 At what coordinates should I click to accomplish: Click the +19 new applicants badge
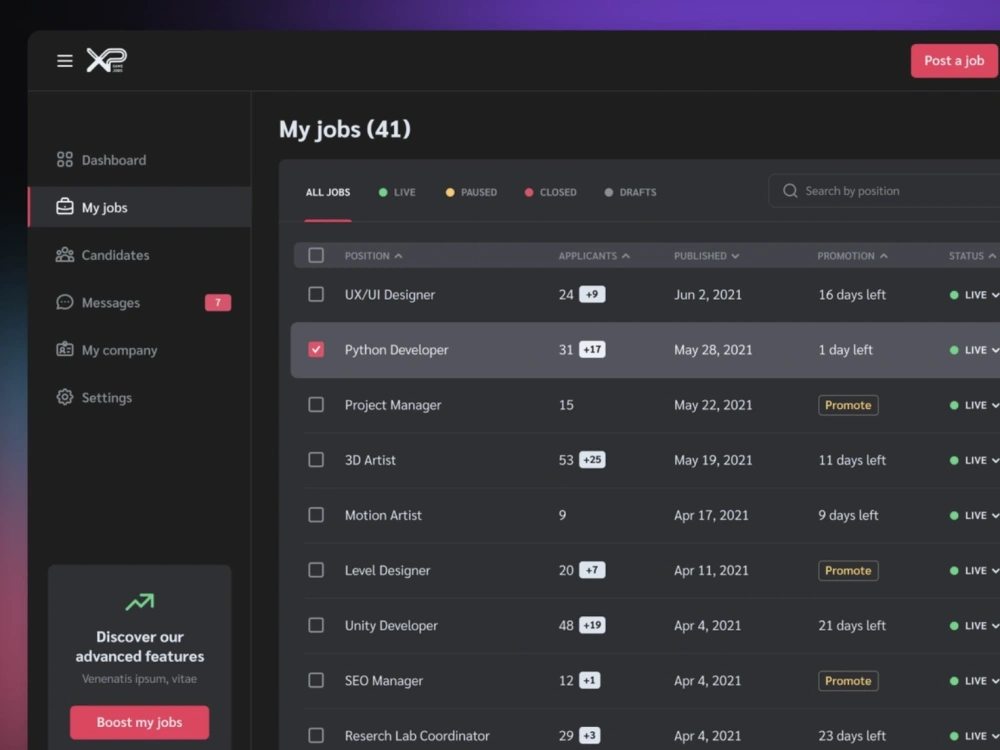click(592, 625)
